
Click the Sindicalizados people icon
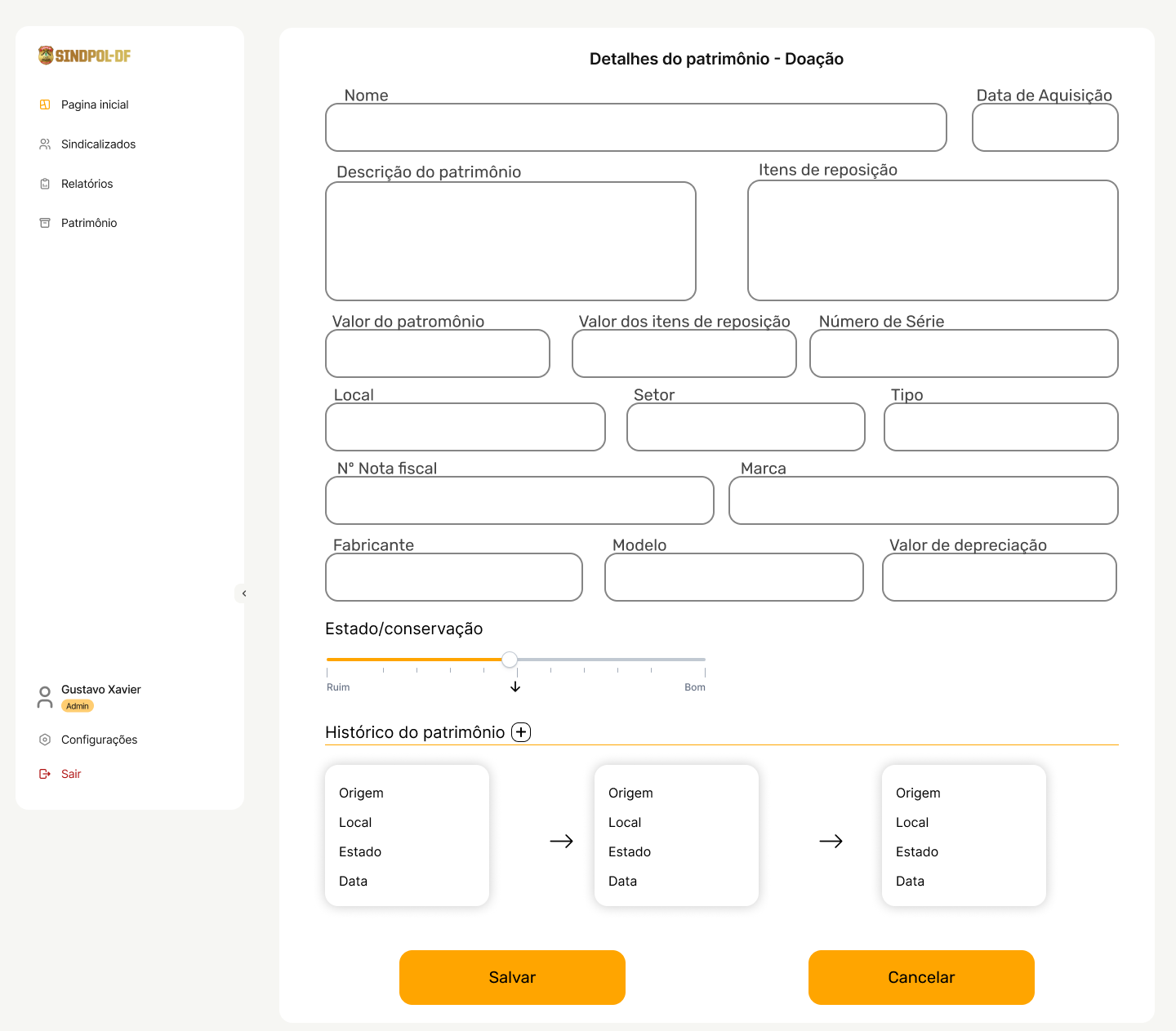(45, 144)
